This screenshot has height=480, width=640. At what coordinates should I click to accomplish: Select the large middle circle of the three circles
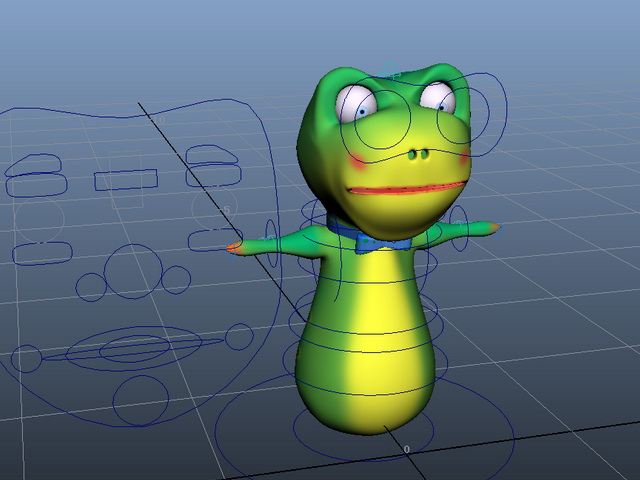133,271
